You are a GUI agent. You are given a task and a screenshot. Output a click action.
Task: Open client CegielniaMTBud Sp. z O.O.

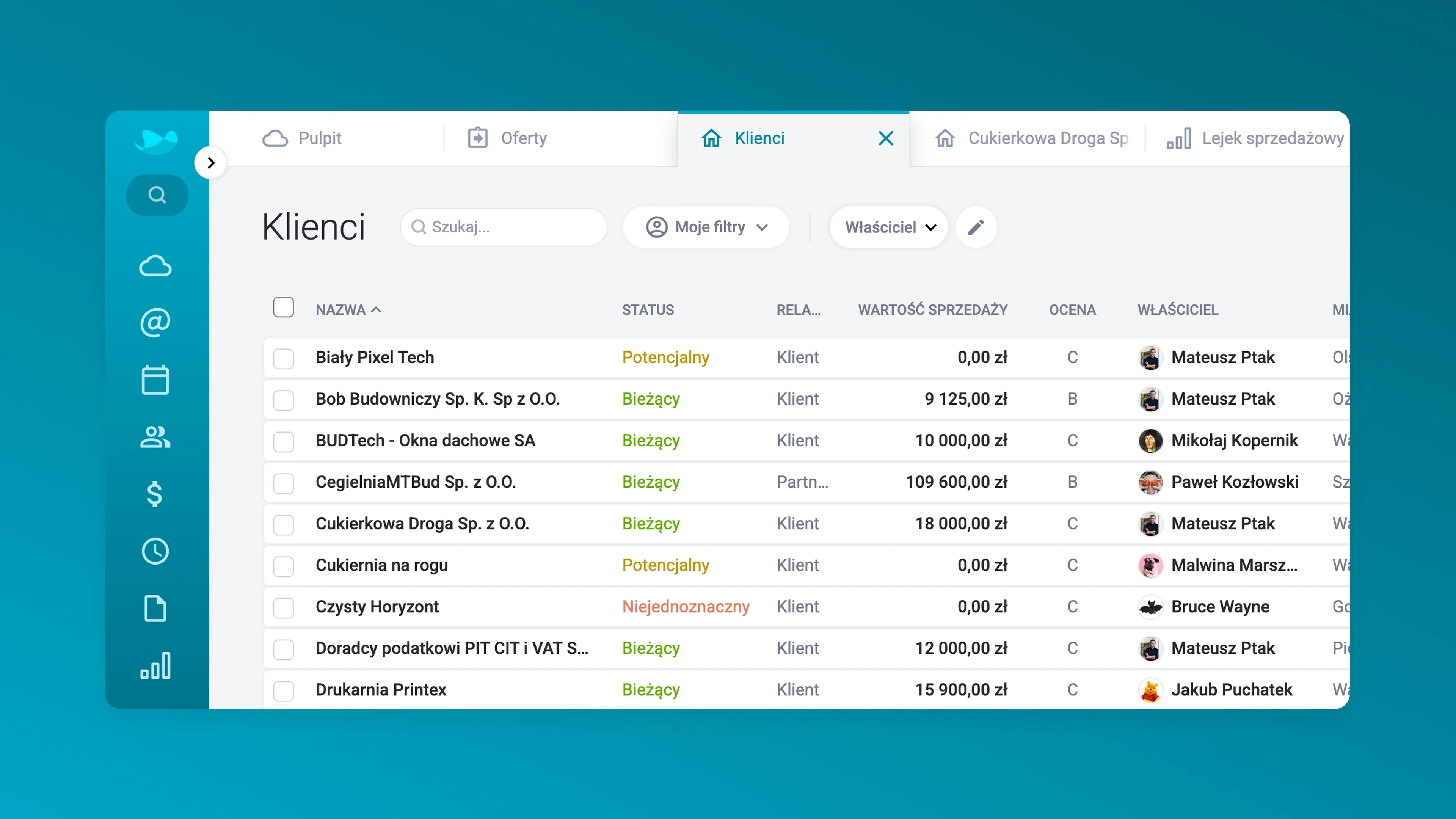tap(416, 482)
